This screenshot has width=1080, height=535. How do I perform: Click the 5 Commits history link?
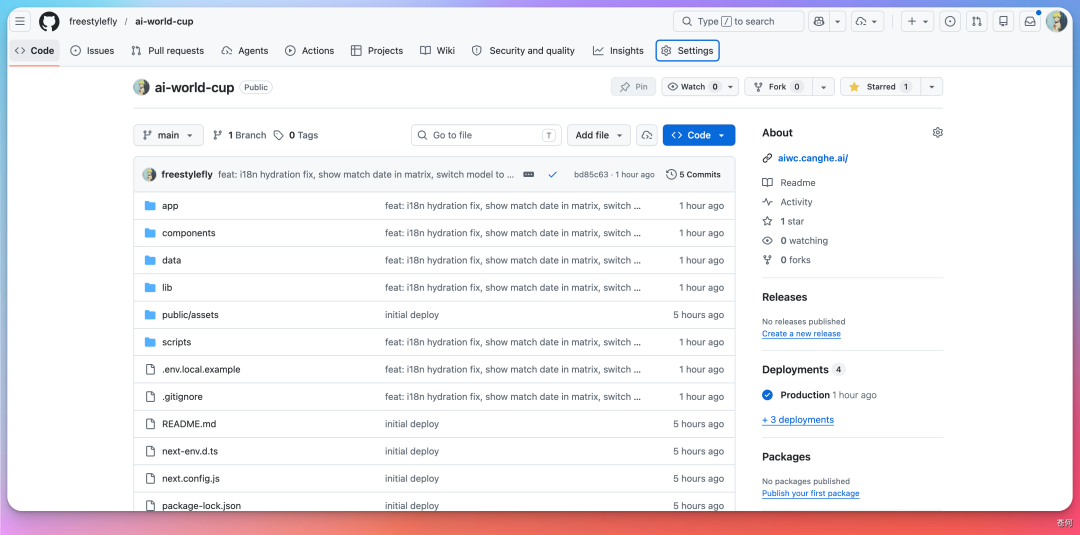click(693, 175)
